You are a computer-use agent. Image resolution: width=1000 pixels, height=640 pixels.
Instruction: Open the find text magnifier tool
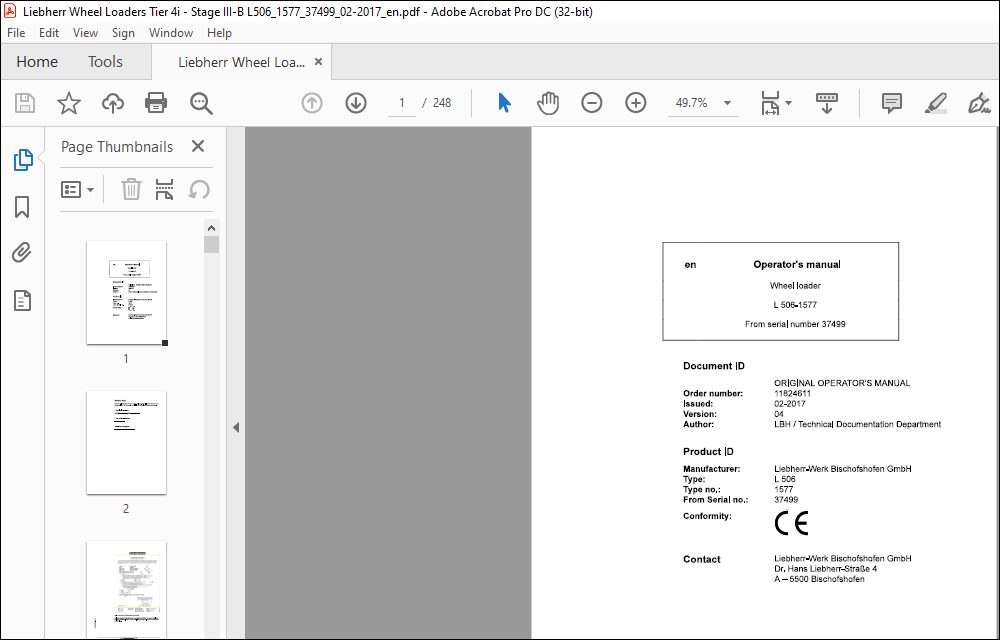point(201,103)
